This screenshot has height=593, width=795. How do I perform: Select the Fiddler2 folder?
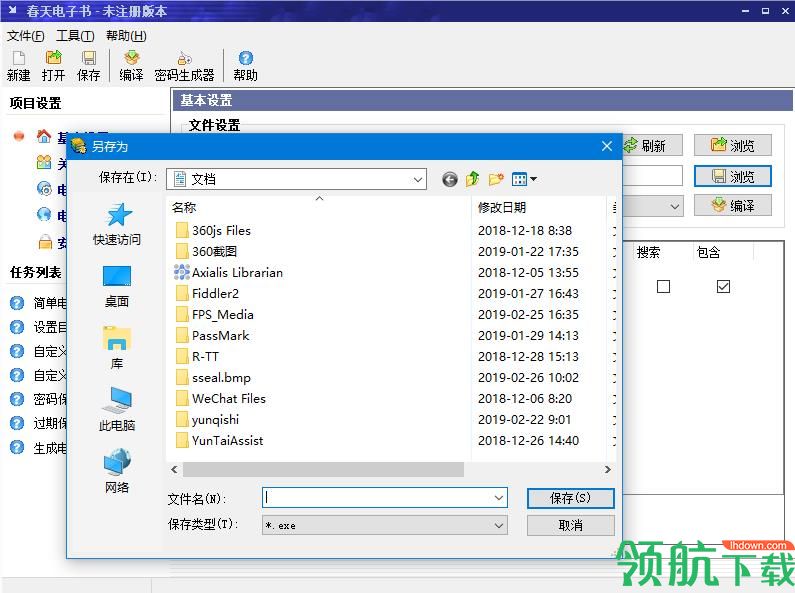(x=207, y=294)
